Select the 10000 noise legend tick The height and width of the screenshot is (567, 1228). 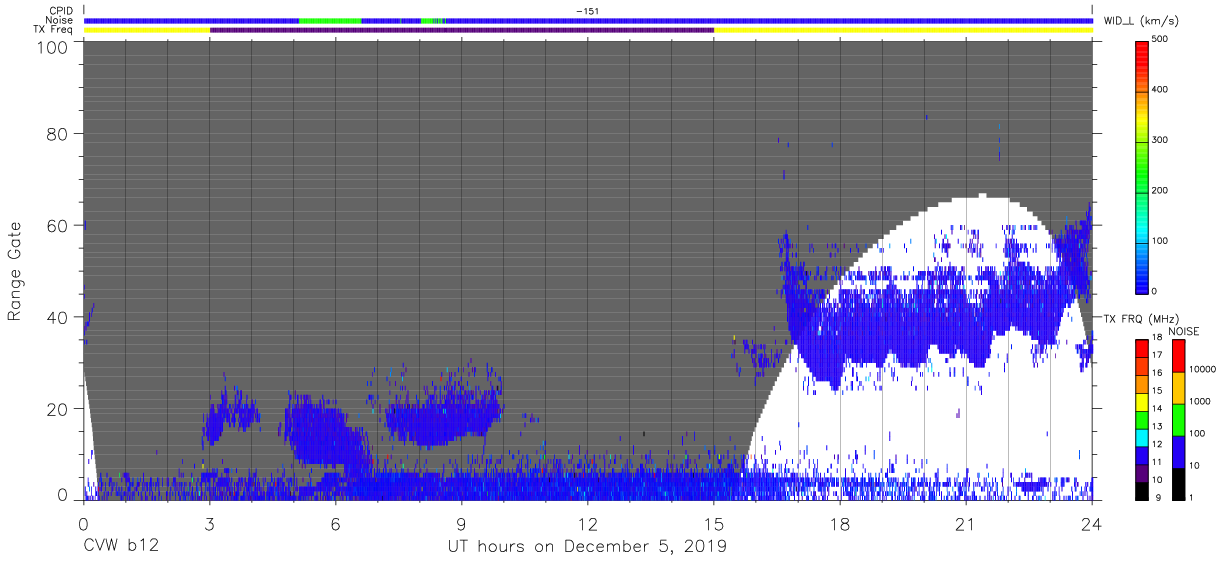coord(1203,370)
